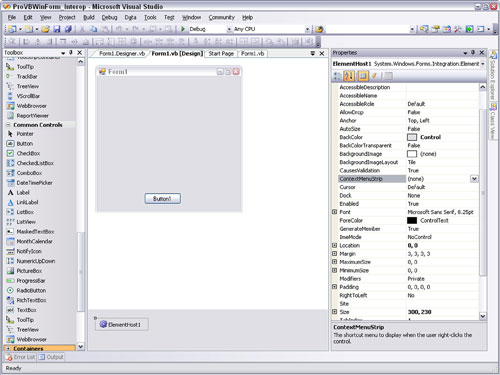The height and width of the screenshot is (375, 500).
Task: Open the Object Browser toolbar icon
Action: 447,29
